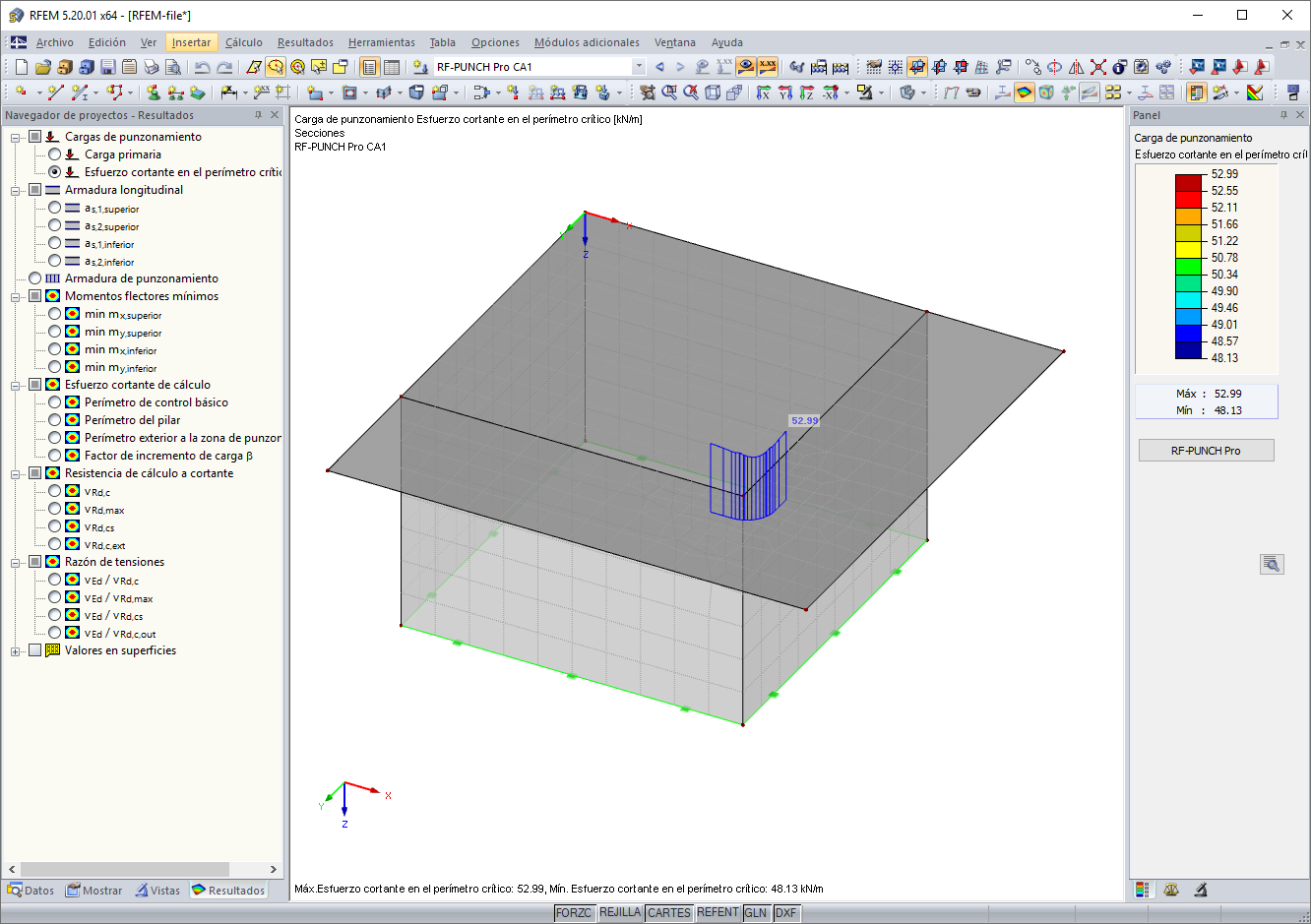Image resolution: width=1311 pixels, height=924 pixels.
Task: Set the view in X direction
Action: pos(764,92)
